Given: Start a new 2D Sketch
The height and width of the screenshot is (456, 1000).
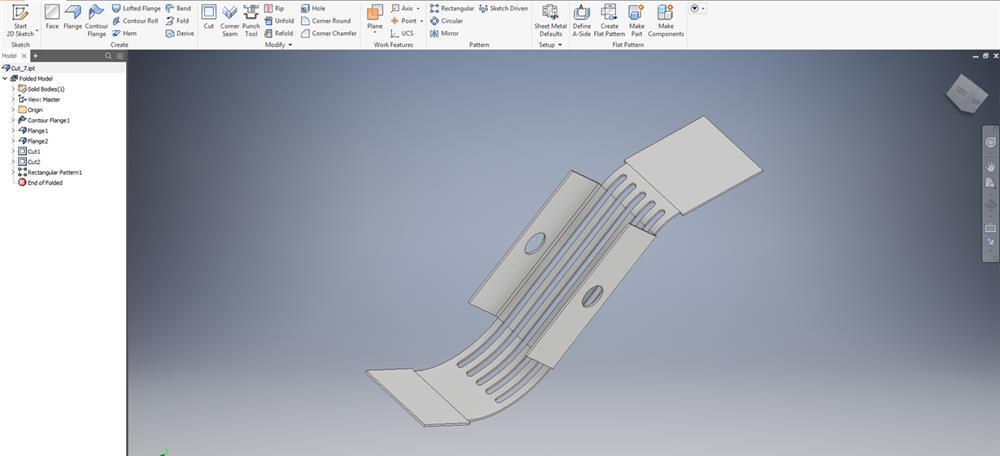Looking at the screenshot, I should [20, 20].
